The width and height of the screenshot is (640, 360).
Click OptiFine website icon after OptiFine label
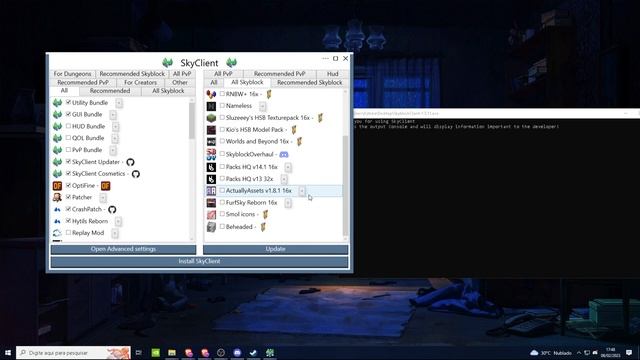coord(105,186)
